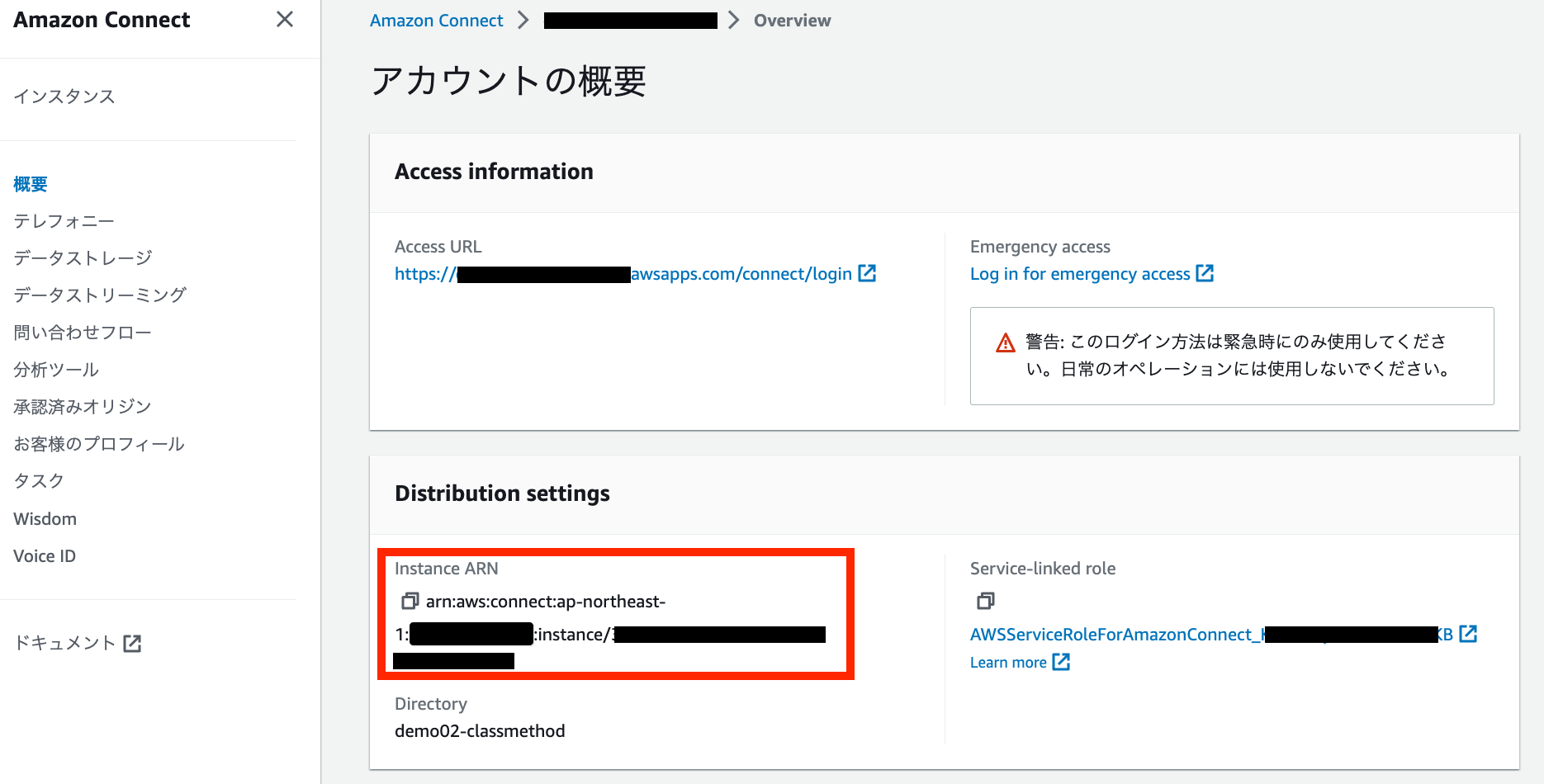Screen dimensions: 1544x784
Task: Open the Access URL external link icon
Action: pos(866,272)
